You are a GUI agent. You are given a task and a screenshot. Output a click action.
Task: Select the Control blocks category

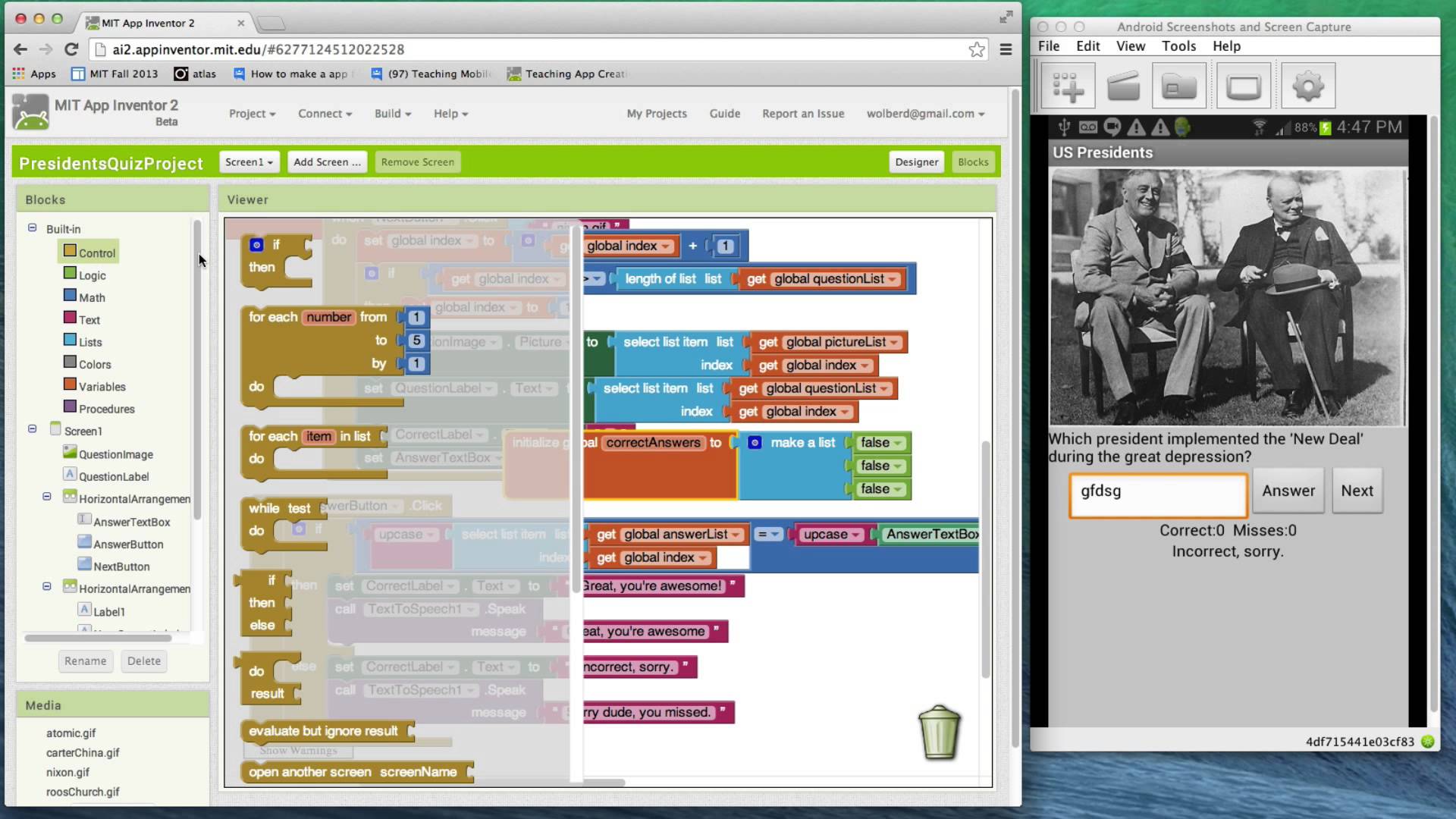[89, 253]
